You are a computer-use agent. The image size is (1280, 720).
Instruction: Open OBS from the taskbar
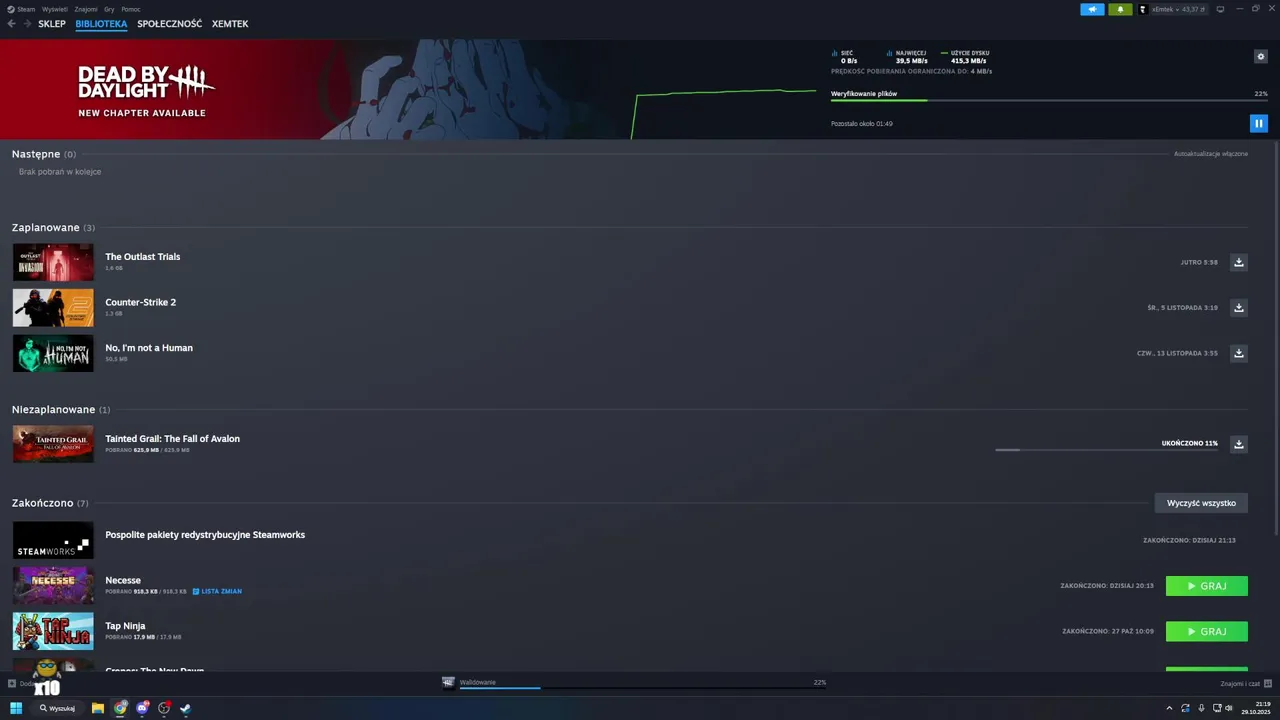pos(164,708)
